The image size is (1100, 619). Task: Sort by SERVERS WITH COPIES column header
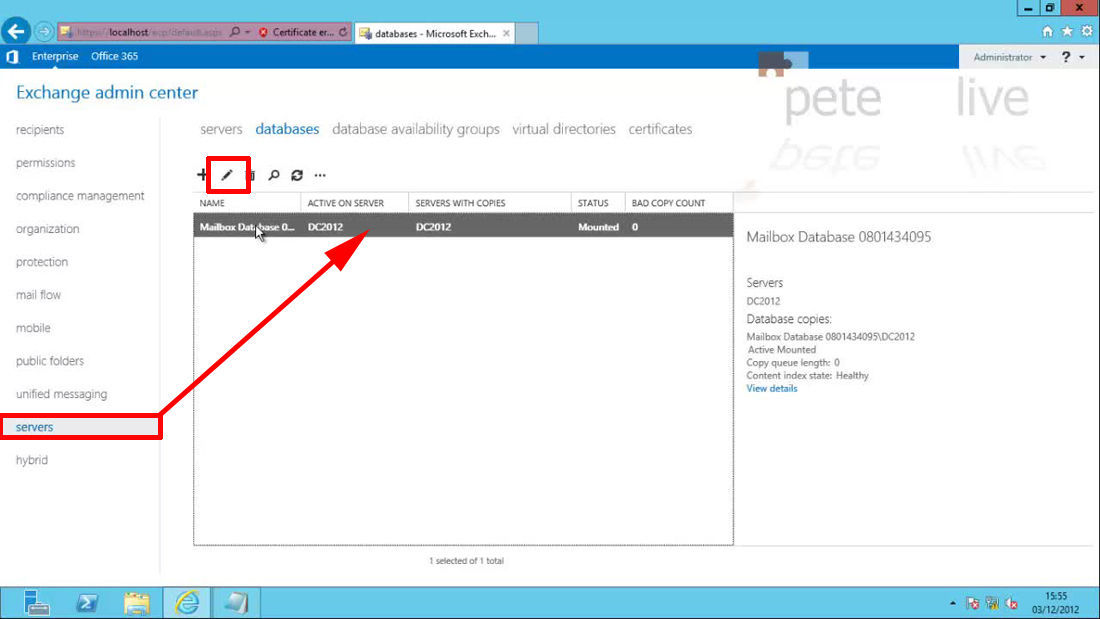coord(490,203)
